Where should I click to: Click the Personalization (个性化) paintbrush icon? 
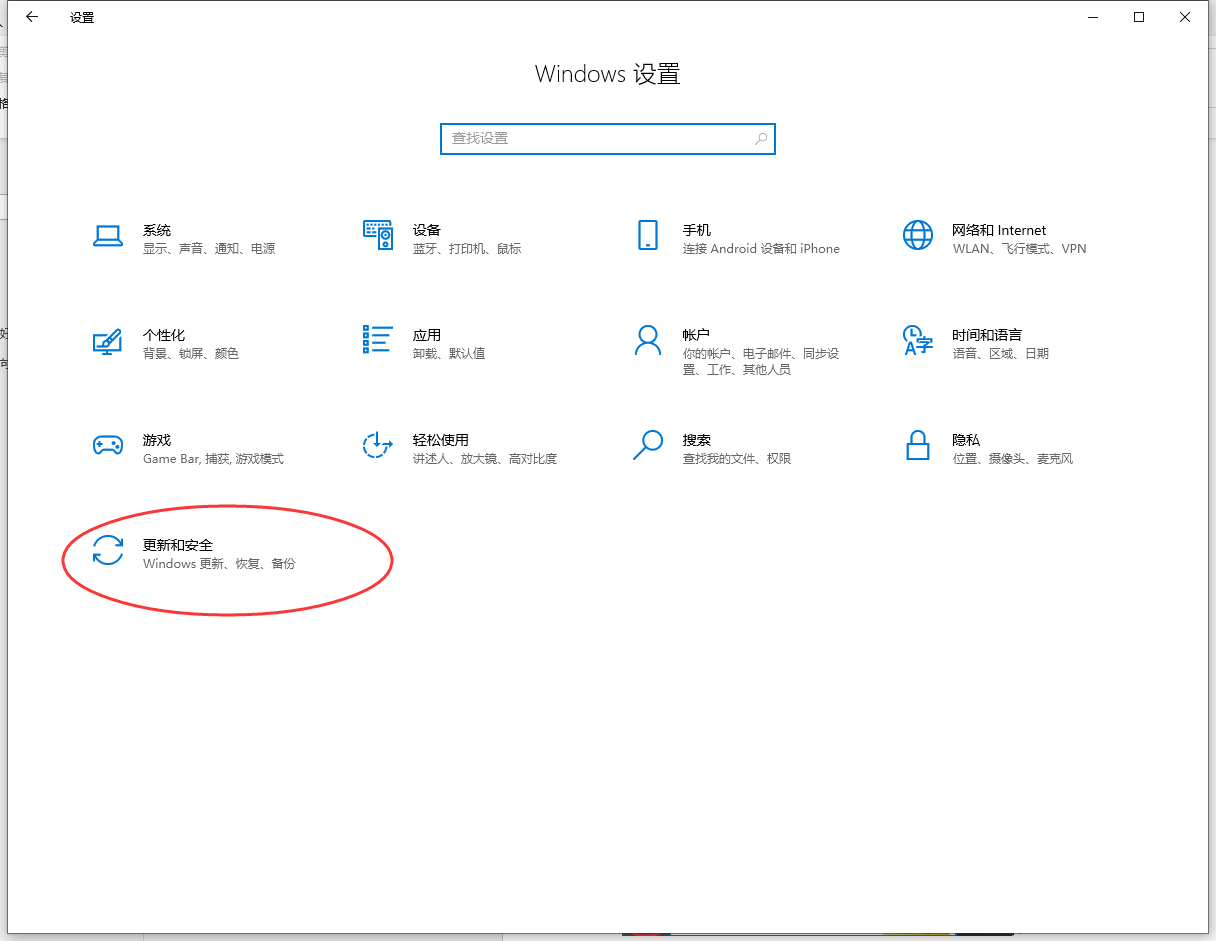coord(107,341)
